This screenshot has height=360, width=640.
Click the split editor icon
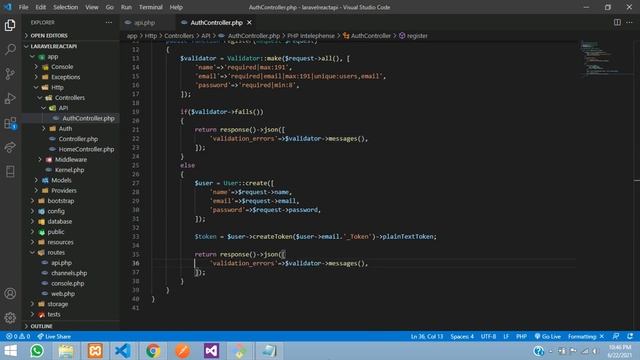pos(617,22)
